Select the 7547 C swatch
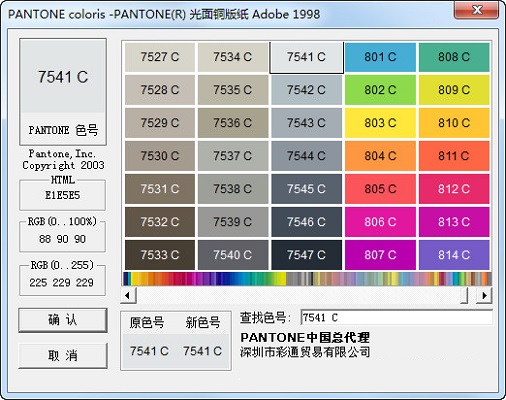The height and width of the screenshot is (400, 506). pos(307,255)
